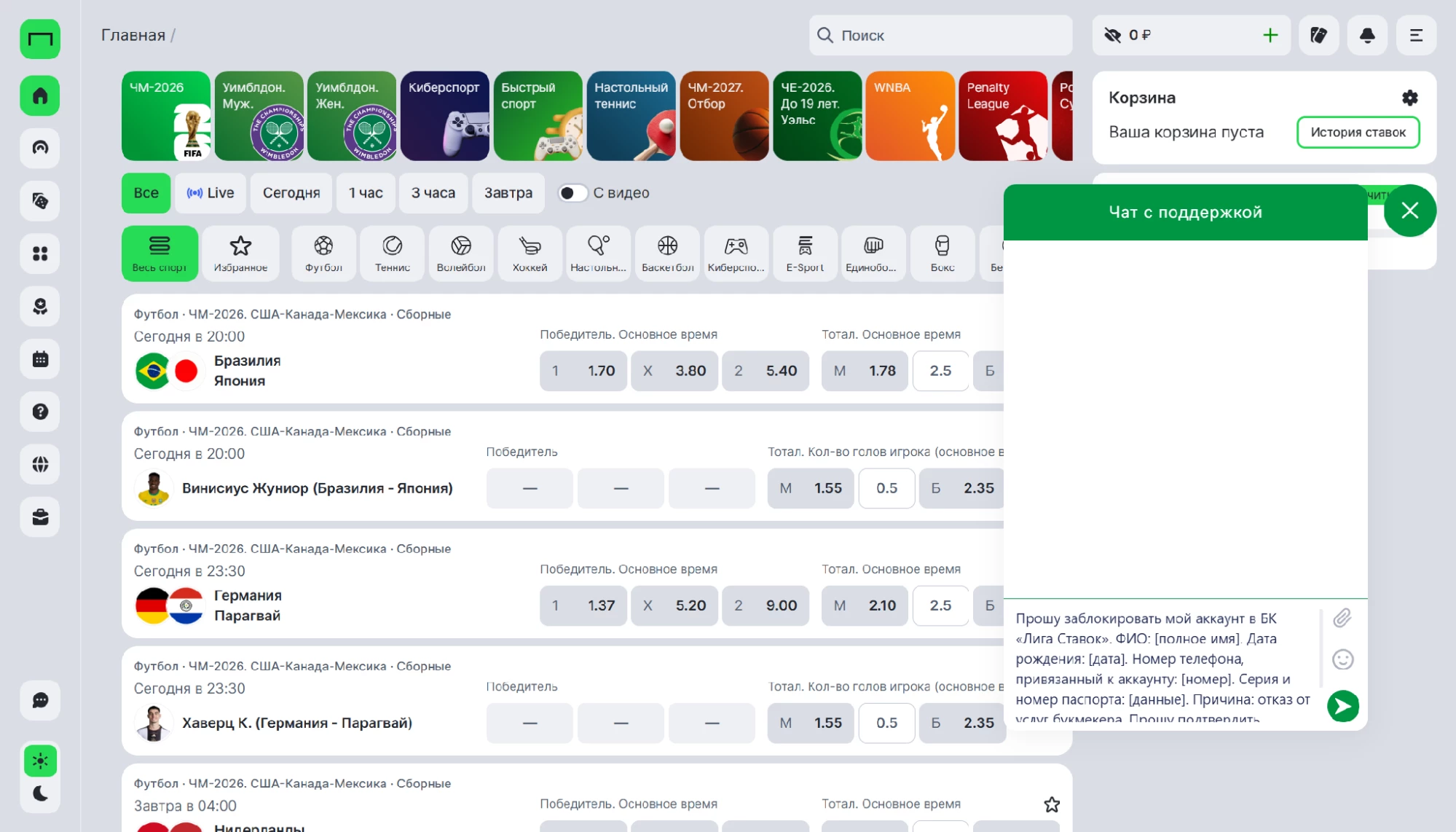Bet on Brazil win at 1.70

[583, 371]
